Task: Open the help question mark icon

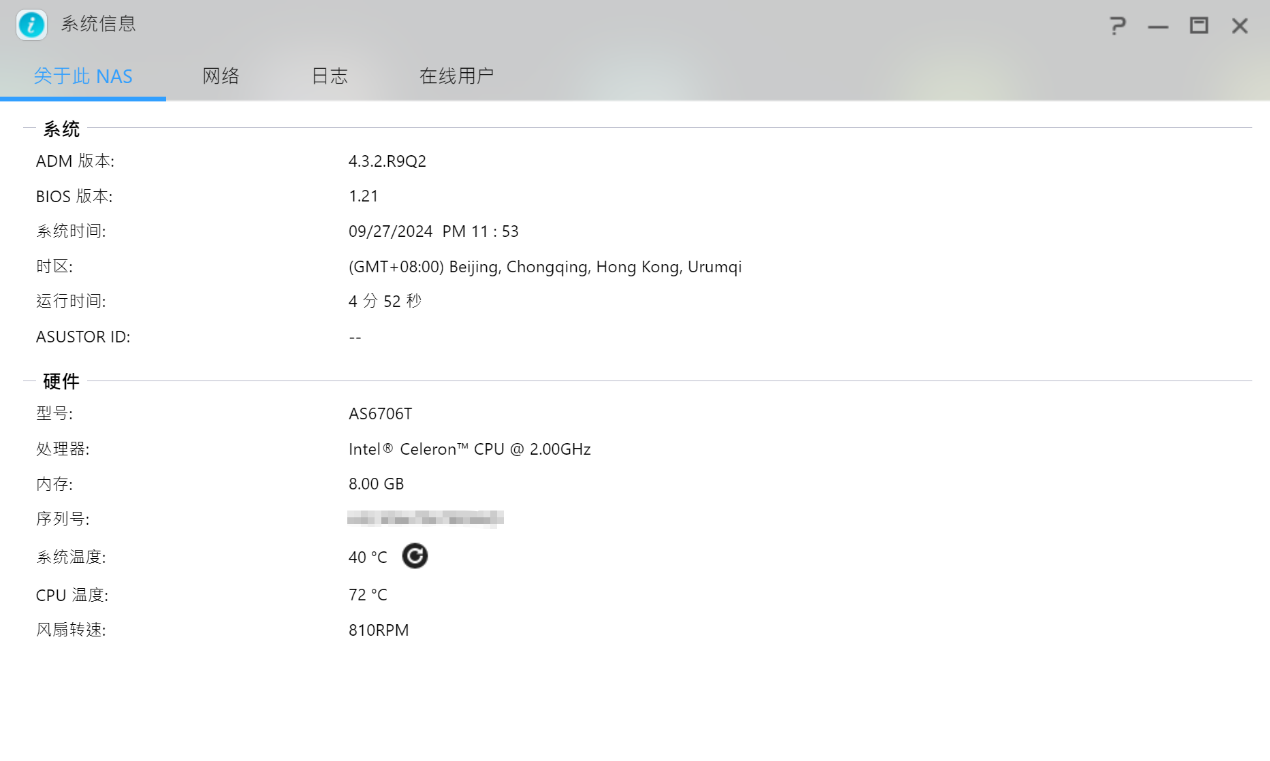Action: pos(1118,26)
